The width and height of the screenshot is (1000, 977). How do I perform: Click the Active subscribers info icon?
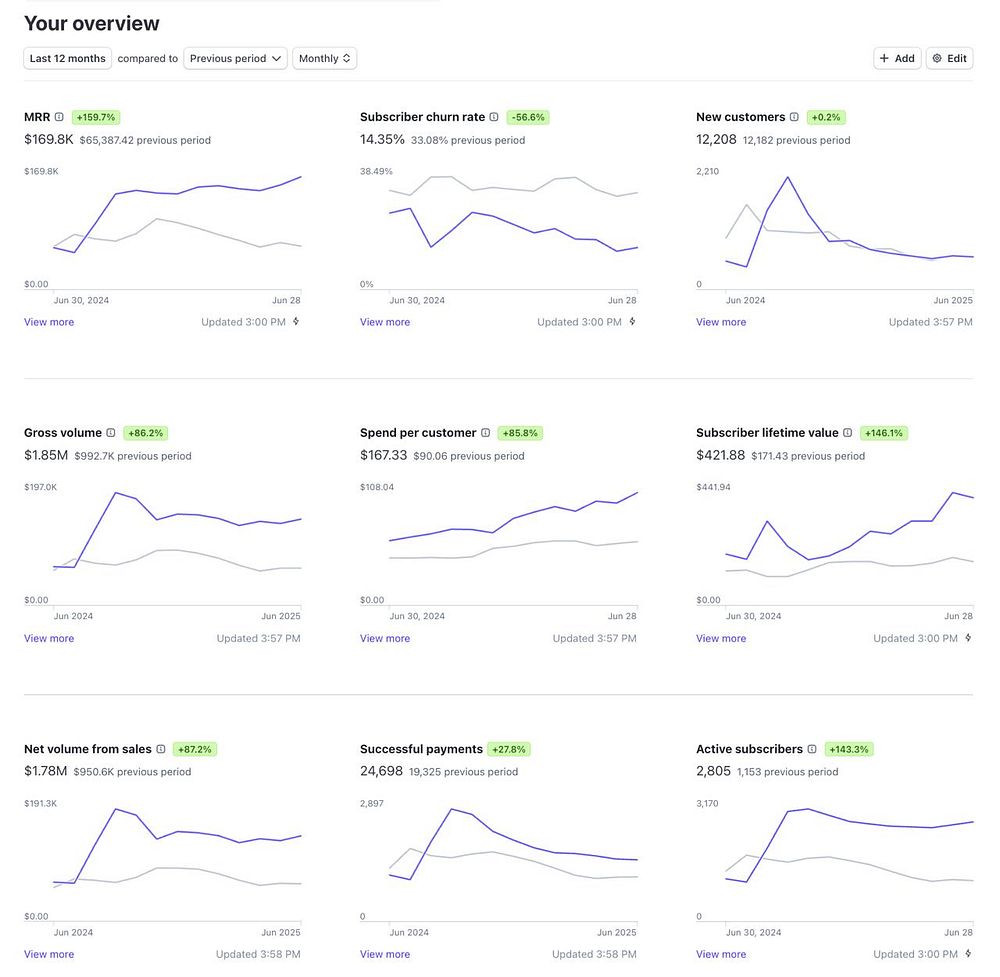tap(812, 749)
